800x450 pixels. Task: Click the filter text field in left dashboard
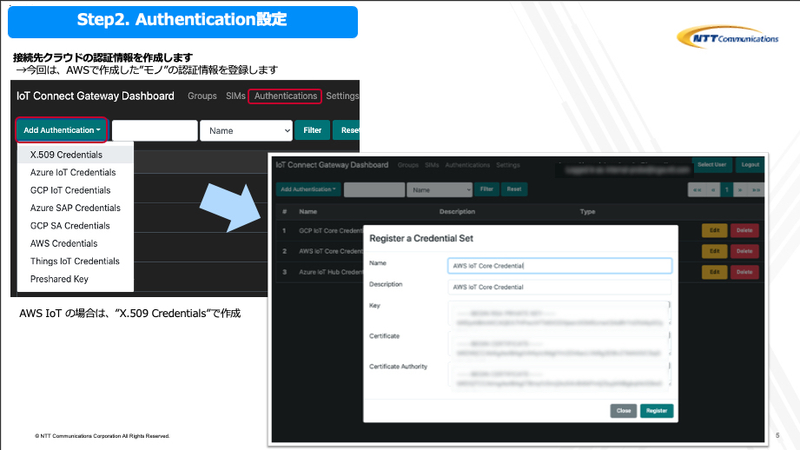click(x=155, y=131)
